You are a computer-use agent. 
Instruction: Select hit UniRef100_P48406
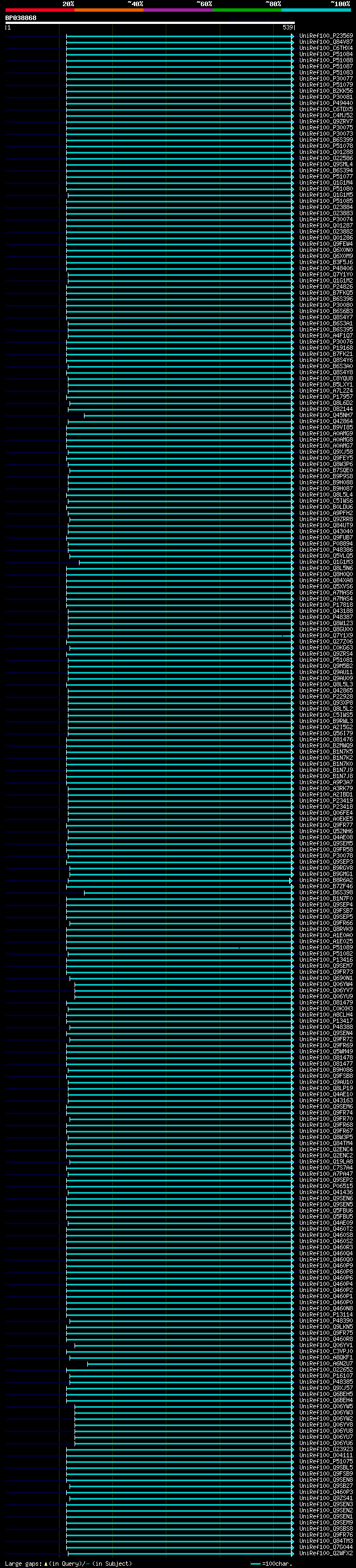pos(326,269)
